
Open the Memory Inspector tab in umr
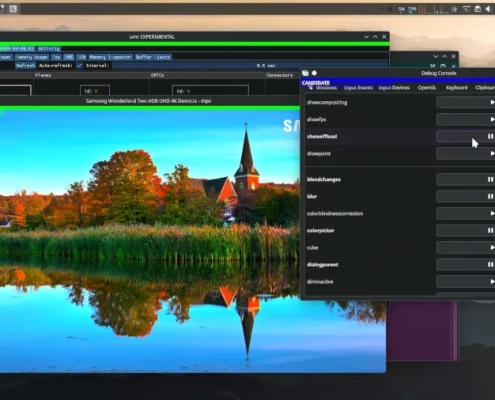click(x=110, y=57)
